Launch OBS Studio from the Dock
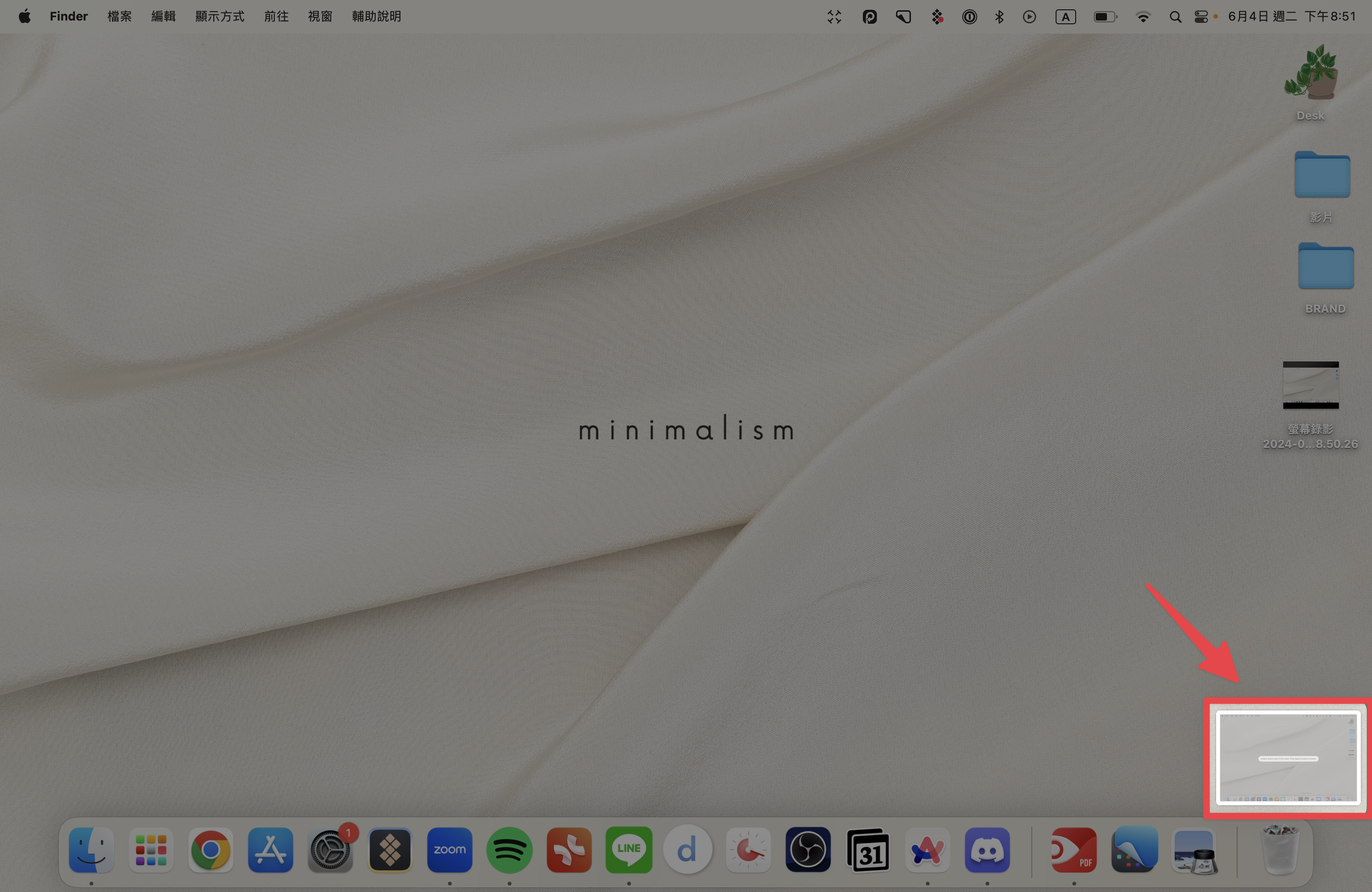Screen dimensions: 1372x892 pyautogui.click(x=808, y=850)
